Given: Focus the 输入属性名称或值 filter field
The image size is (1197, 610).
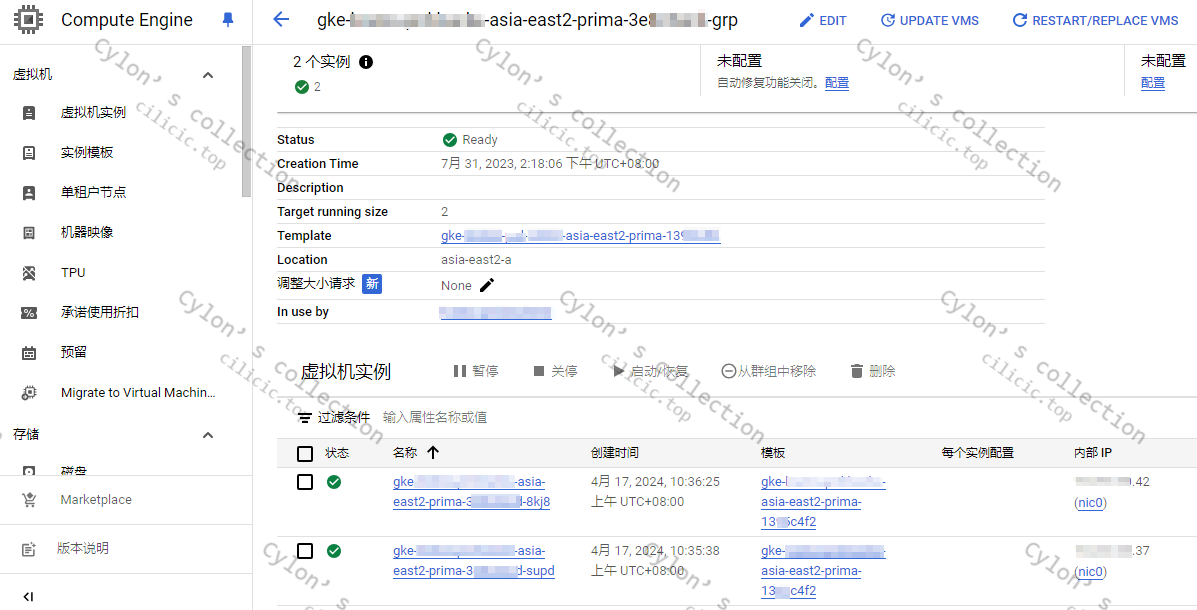Looking at the screenshot, I should click(435, 418).
